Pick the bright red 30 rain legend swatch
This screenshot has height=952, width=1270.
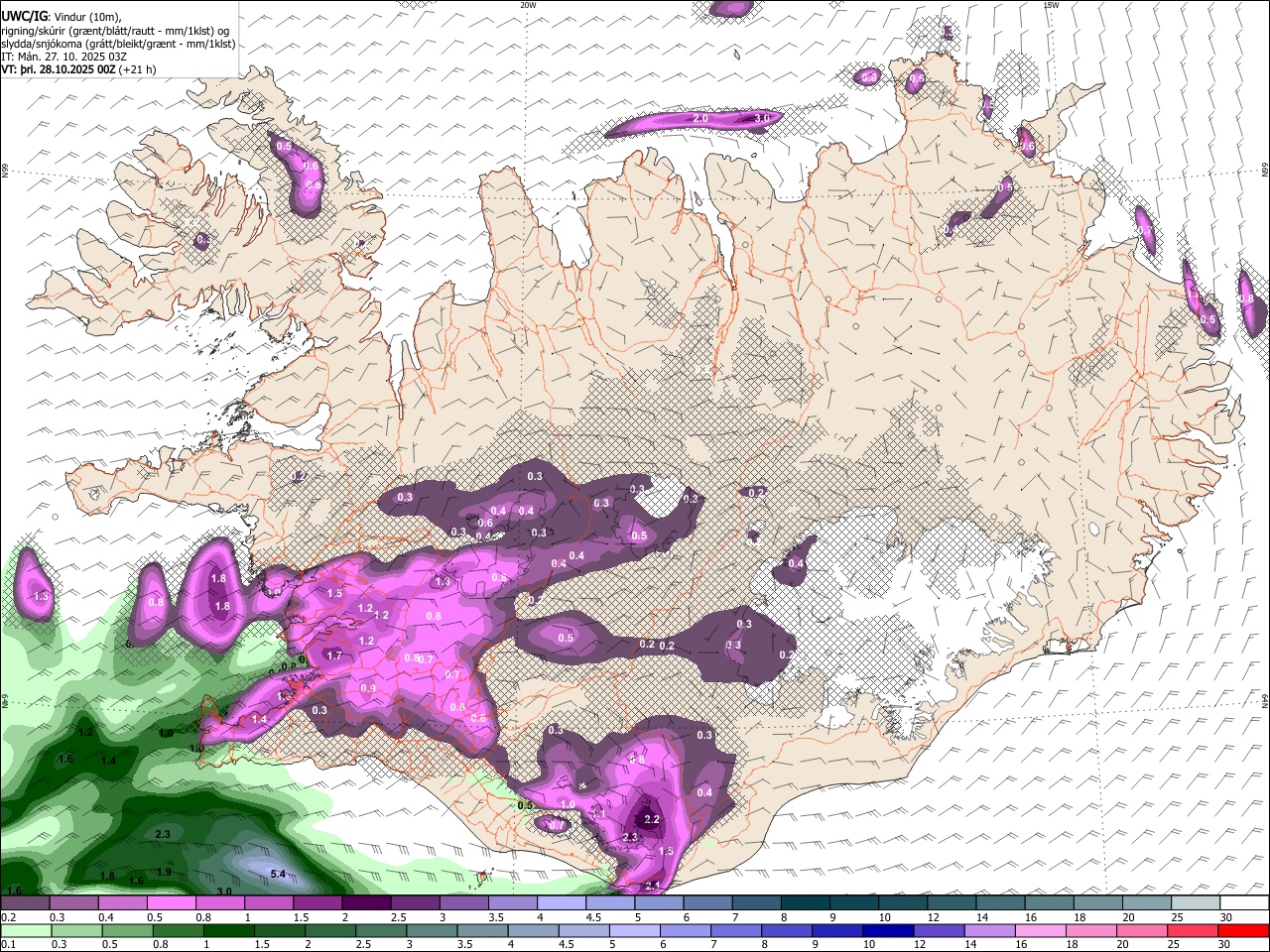pos(1244,930)
